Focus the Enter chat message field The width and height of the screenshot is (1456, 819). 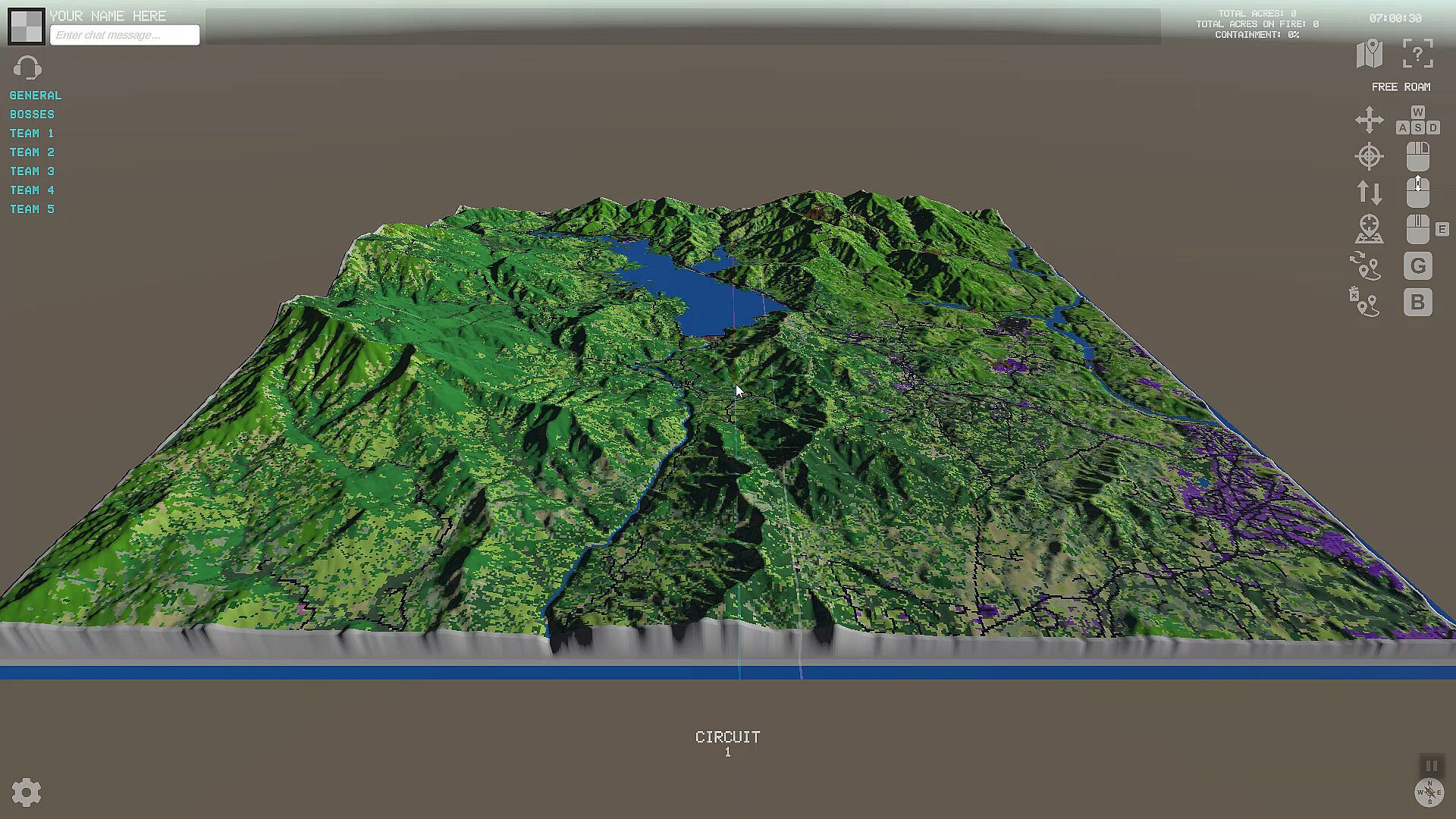[125, 35]
